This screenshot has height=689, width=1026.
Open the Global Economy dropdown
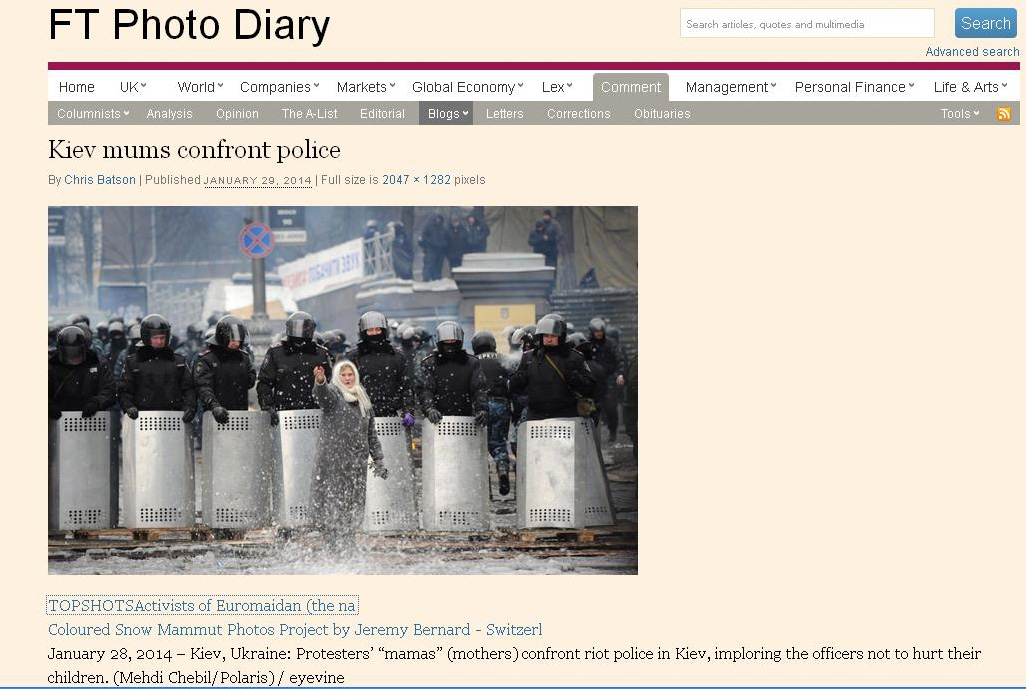coord(468,87)
